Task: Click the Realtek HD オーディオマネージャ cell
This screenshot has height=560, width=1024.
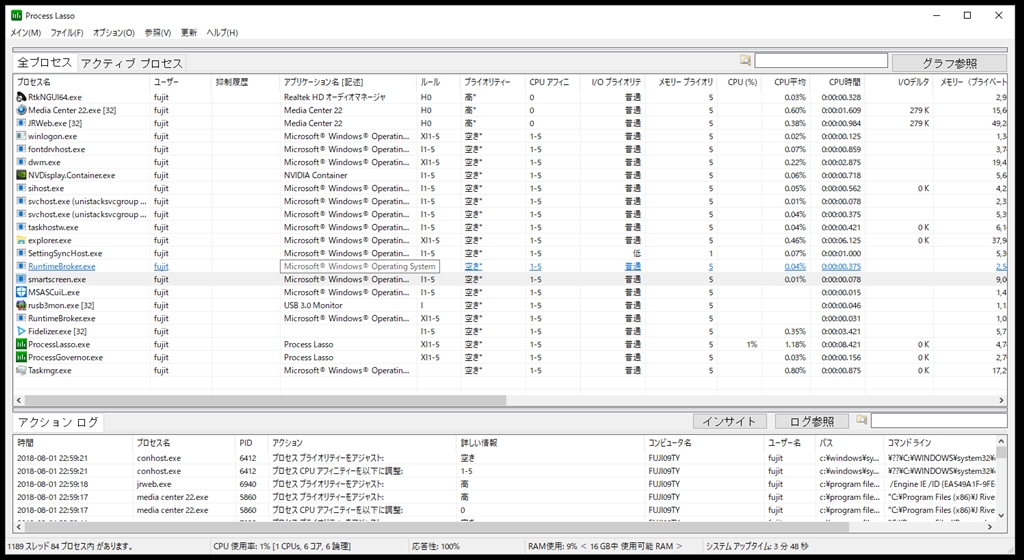Action: 334,97
